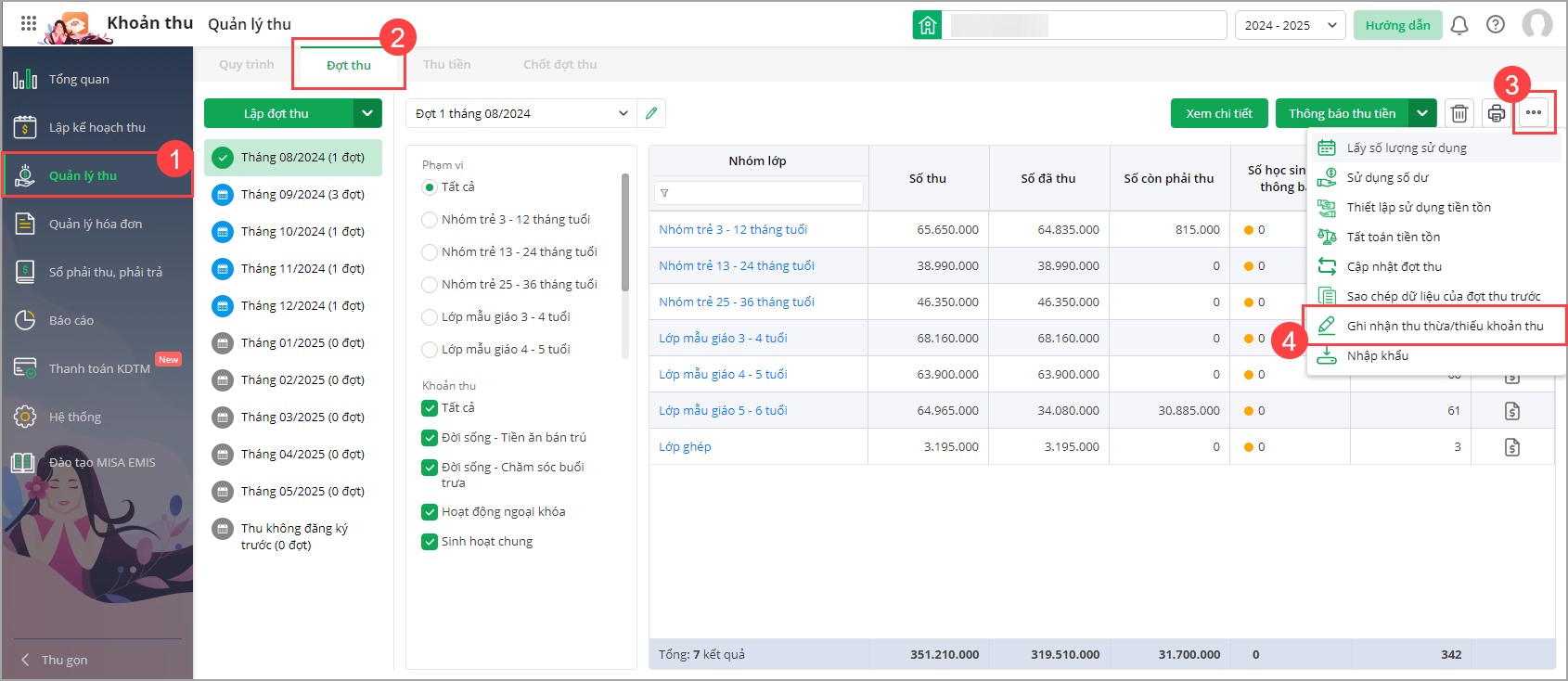1568x681 pixels.
Task: Click the blurred school name field
Action: pyautogui.click(x=1084, y=25)
